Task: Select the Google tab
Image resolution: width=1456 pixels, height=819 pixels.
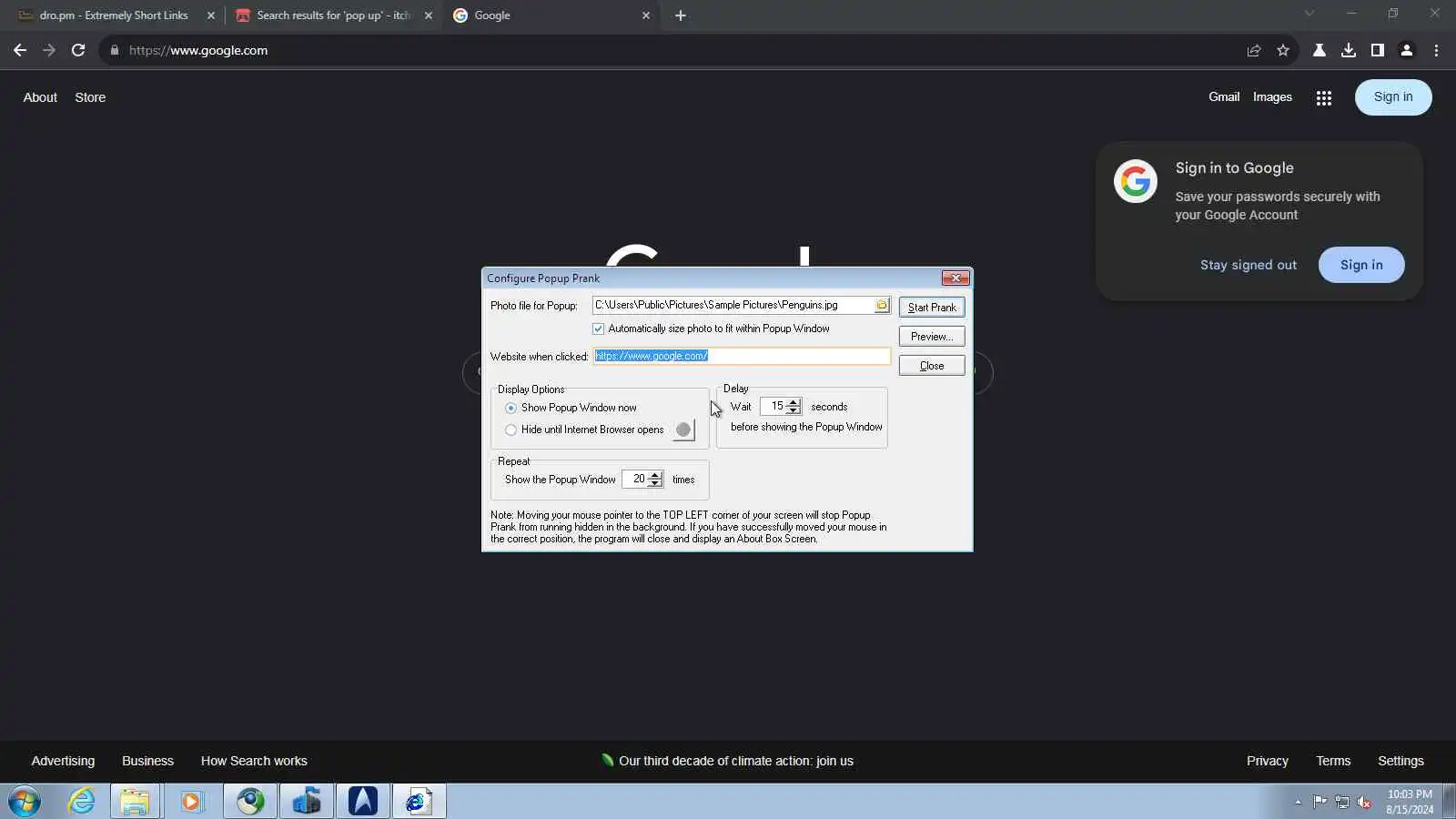Action: (x=551, y=15)
